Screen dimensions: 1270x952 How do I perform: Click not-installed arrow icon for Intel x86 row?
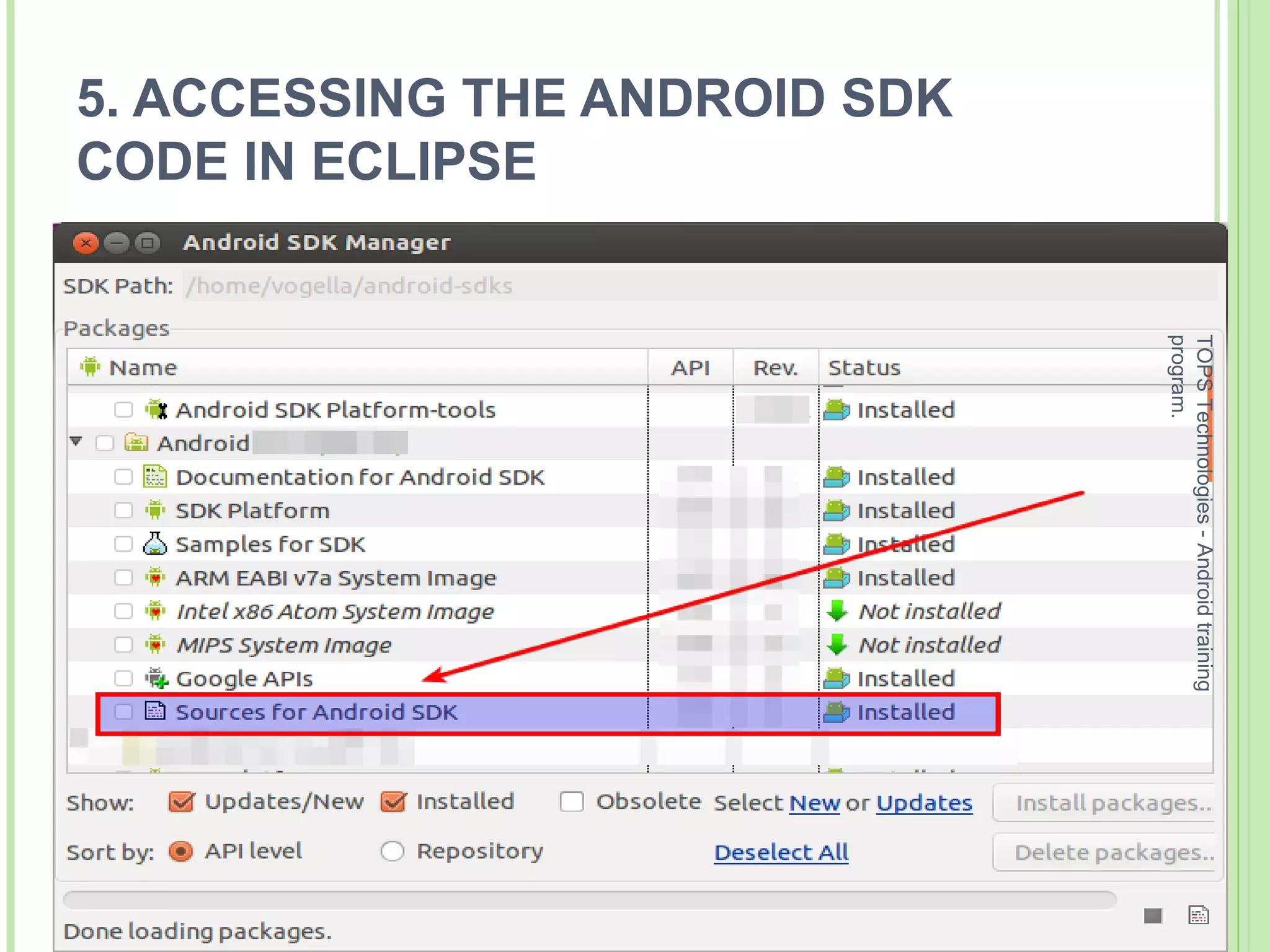coord(837,611)
